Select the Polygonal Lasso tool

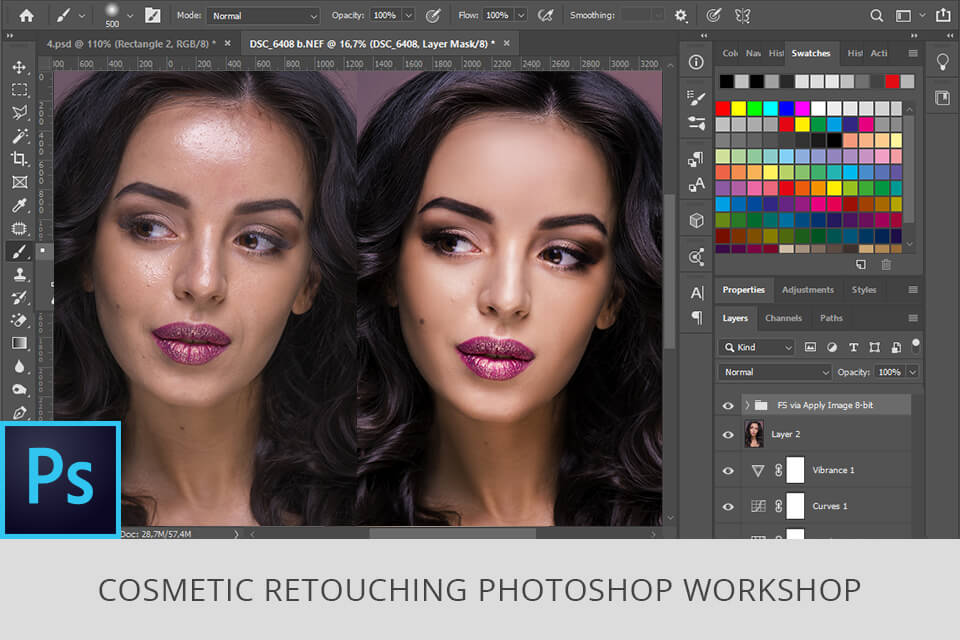20,113
